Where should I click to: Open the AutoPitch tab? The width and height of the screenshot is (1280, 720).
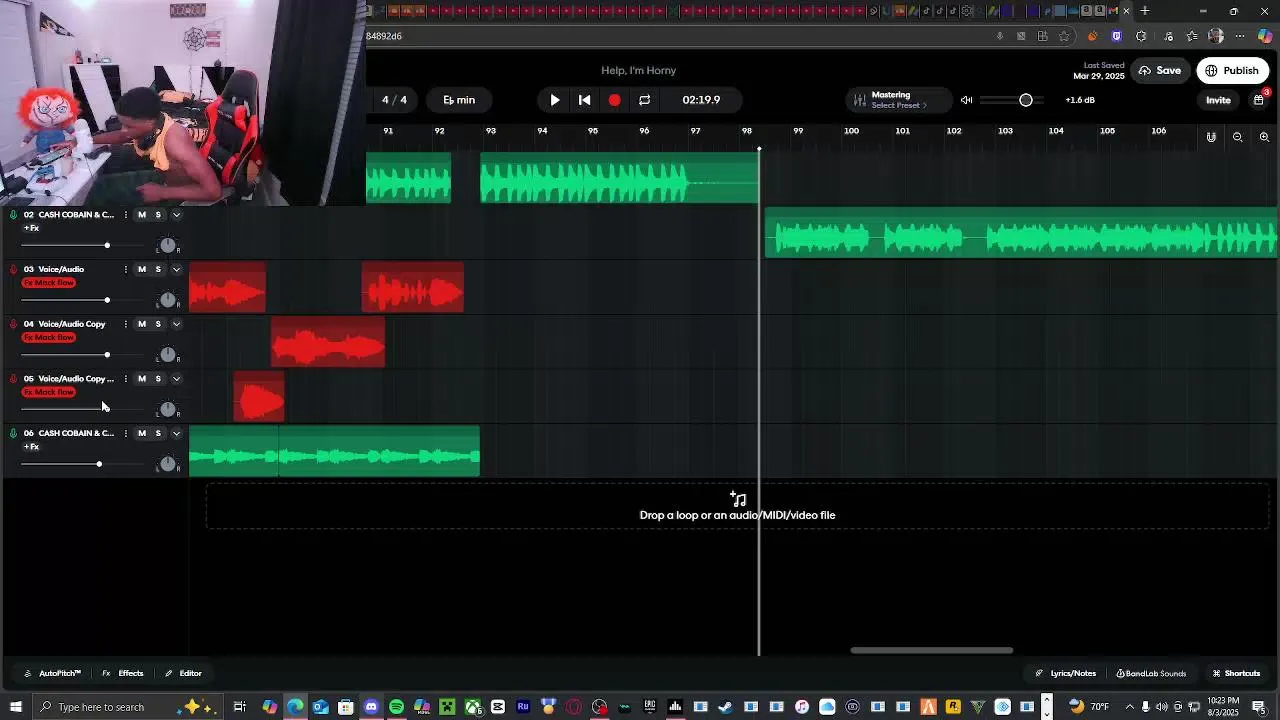click(x=52, y=673)
